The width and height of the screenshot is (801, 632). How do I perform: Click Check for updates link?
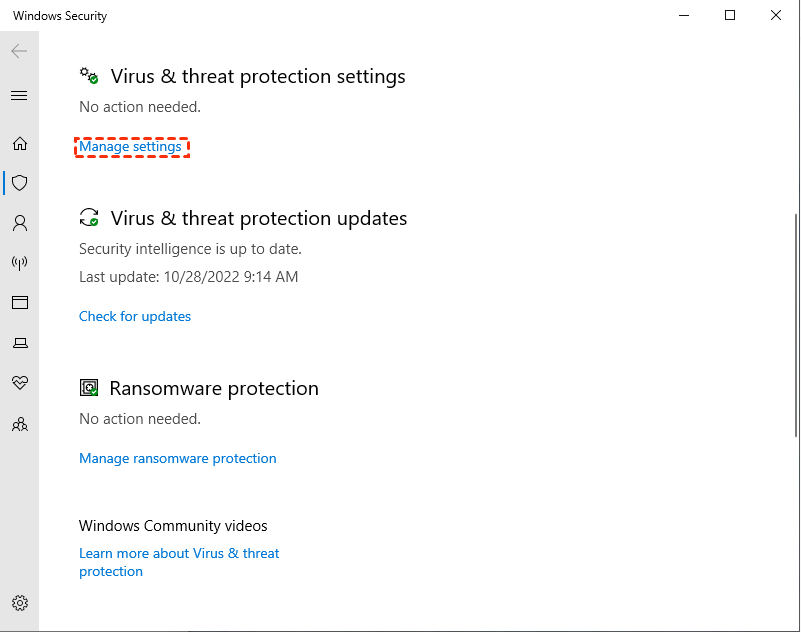tap(135, 317)
